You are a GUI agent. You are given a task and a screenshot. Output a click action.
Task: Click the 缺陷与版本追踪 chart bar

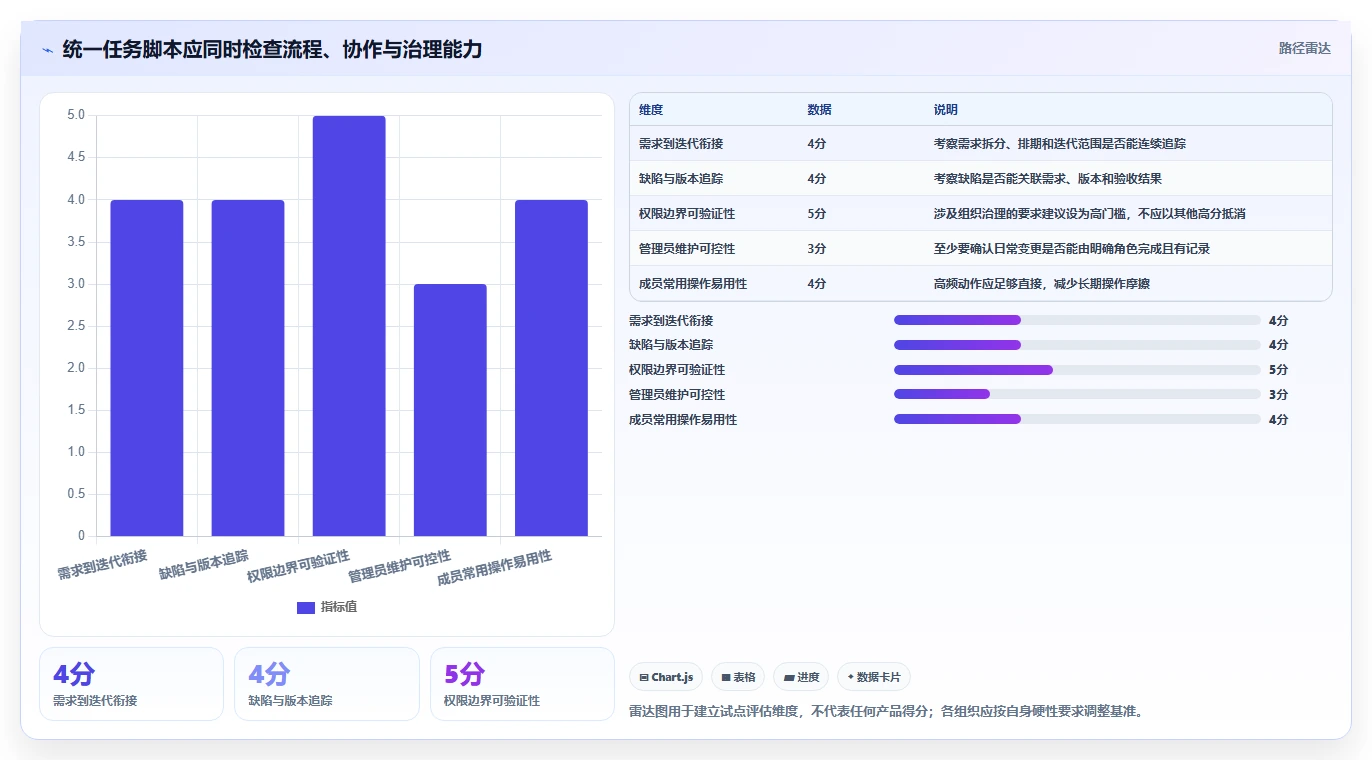(x=248, y=368)
